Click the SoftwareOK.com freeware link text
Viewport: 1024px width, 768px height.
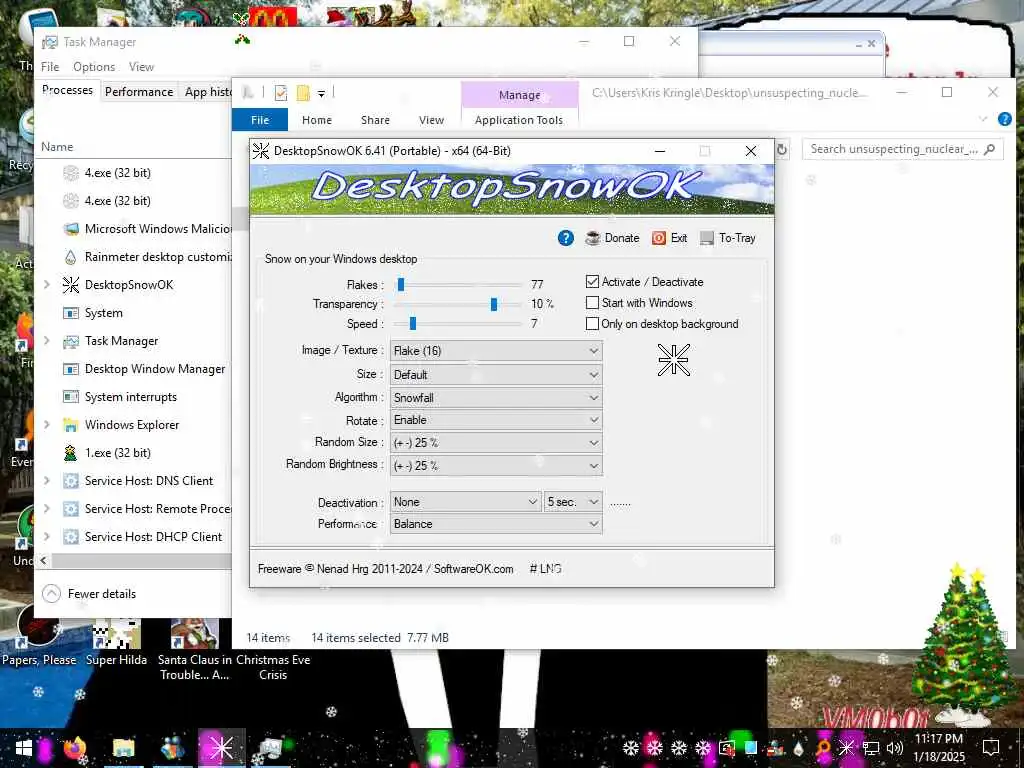pyautogui.click(x=473, y=569)
